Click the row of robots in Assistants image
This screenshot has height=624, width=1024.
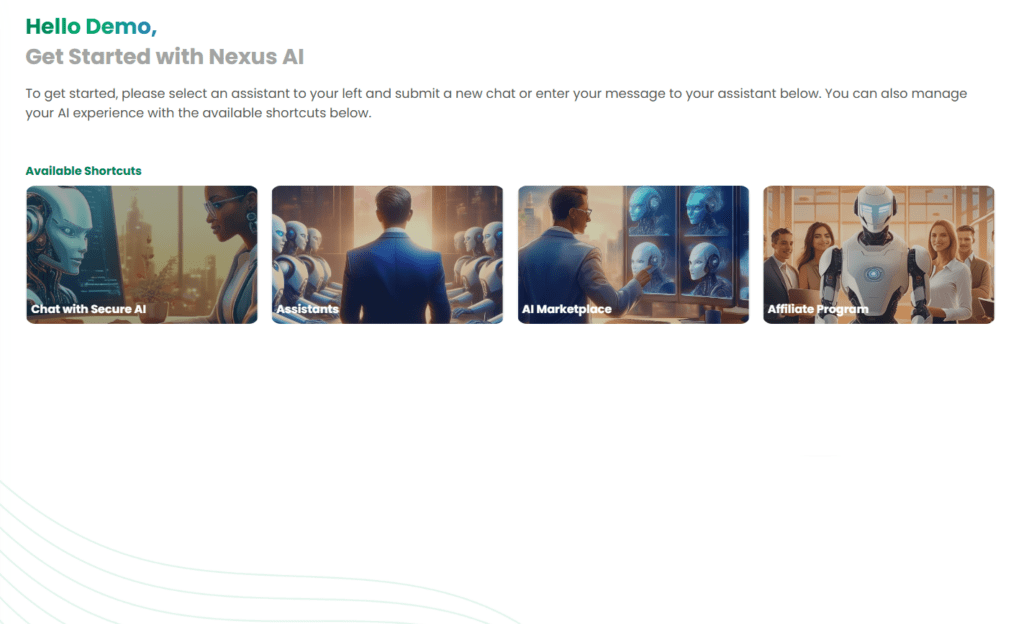pyautogui.click(x=306, y=268)
